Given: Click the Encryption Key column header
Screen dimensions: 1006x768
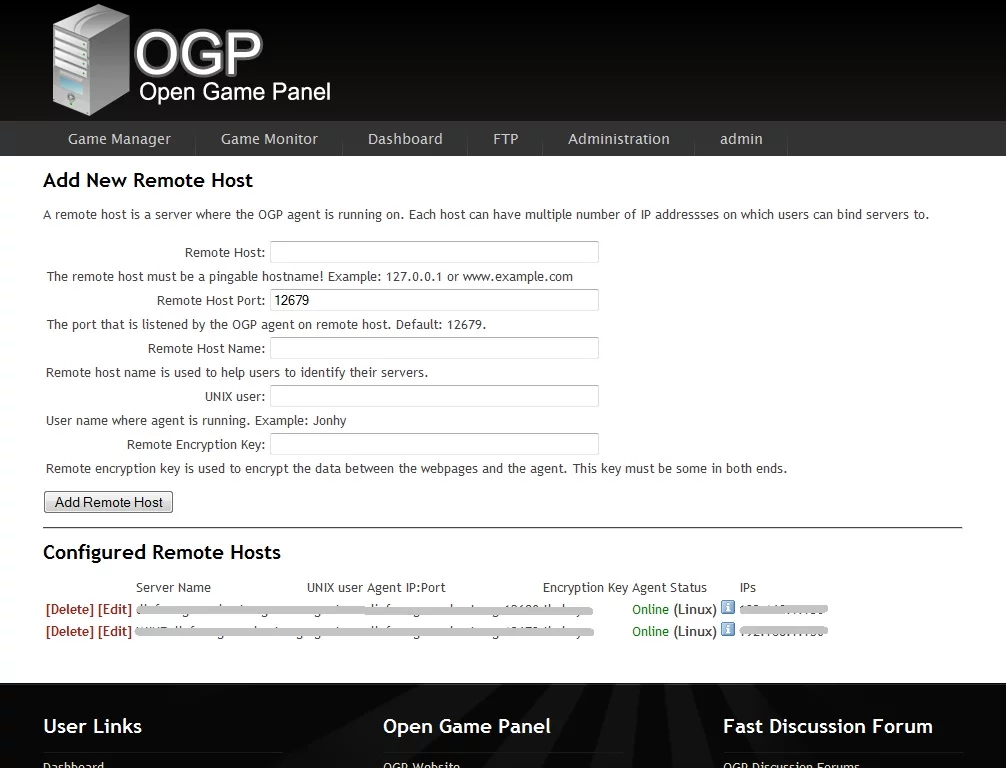Looking at the screenshot, I should point(585,588).
